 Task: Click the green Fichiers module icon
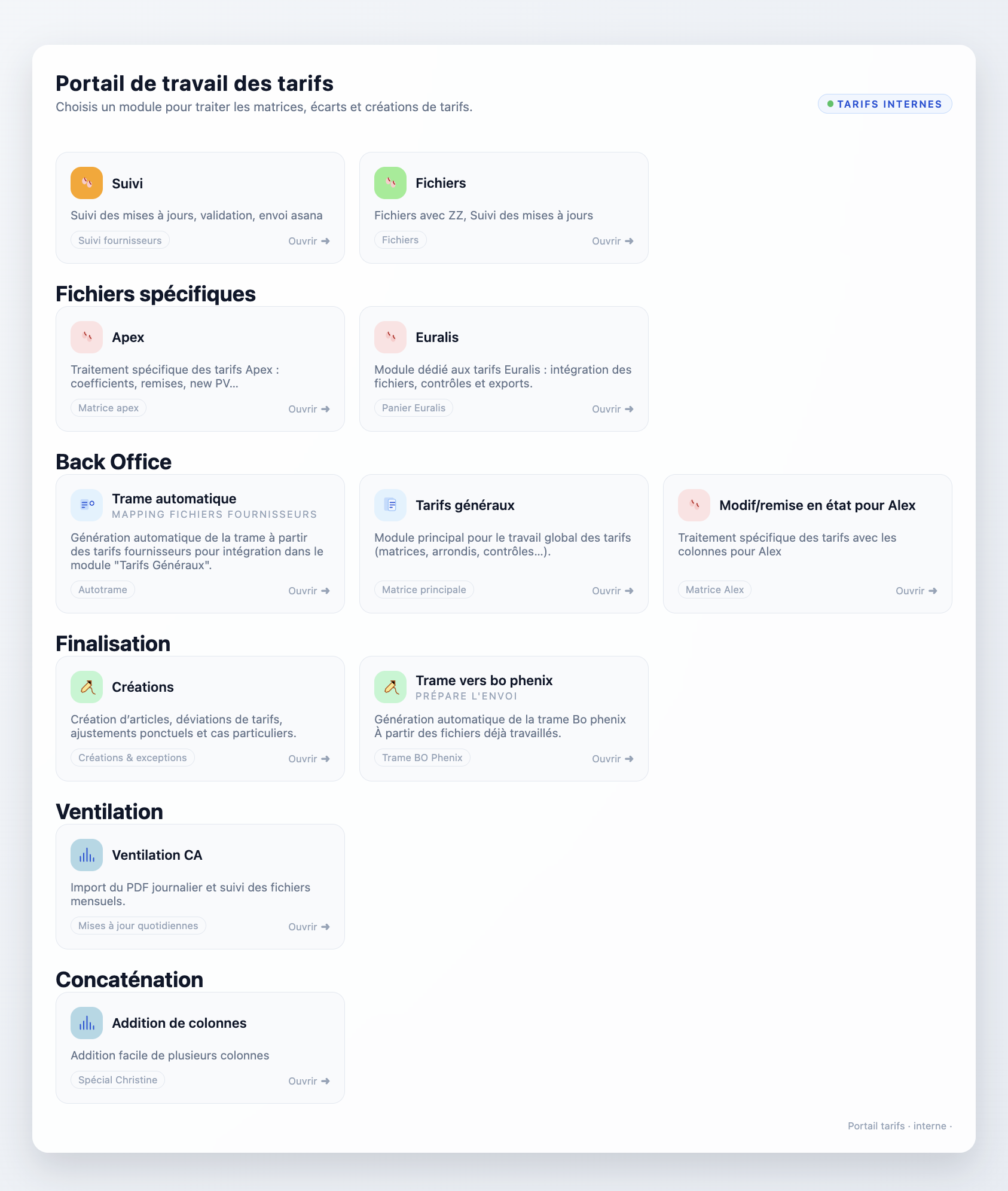[x=390, y=183]
